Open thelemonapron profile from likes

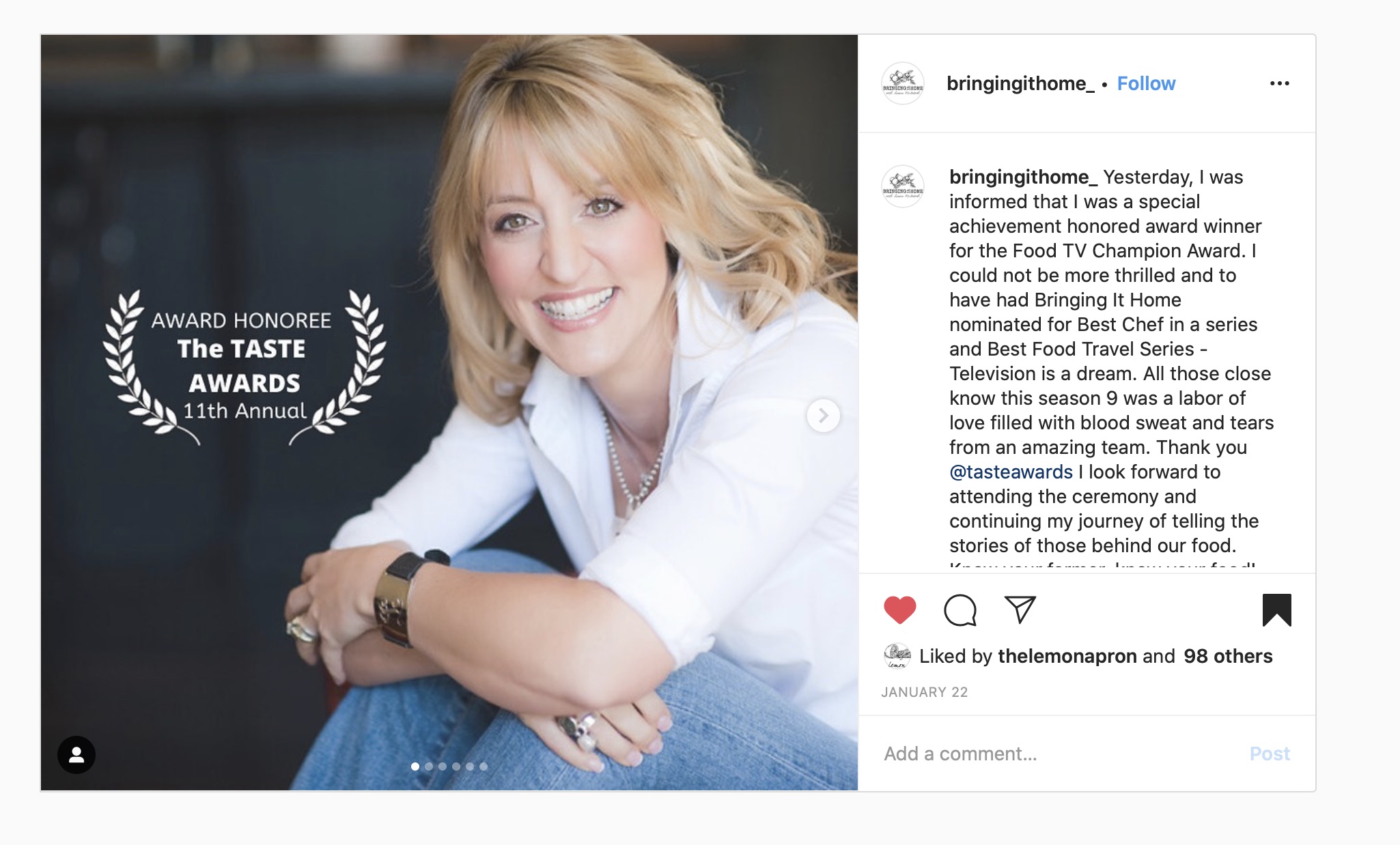[x=1067, y=656]
